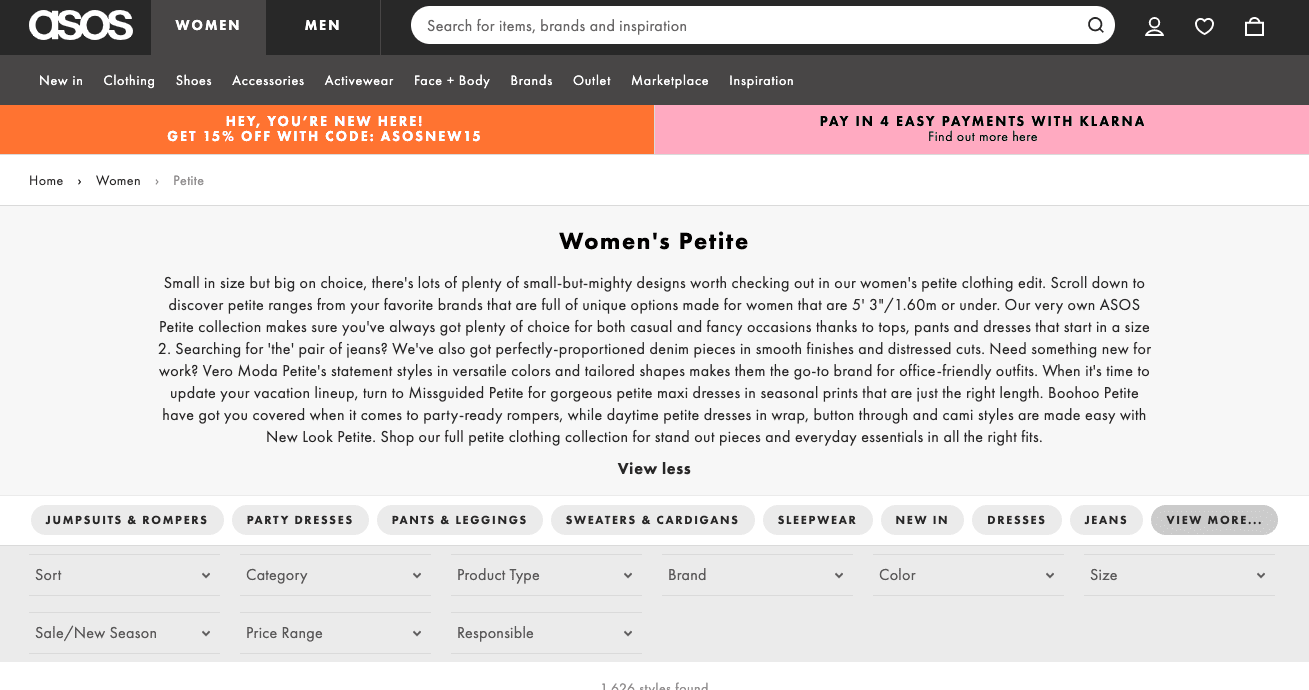Collapse description with View less
This screenshot has width=1309, height=690.
pyautogui.click(x=654, y=469)
